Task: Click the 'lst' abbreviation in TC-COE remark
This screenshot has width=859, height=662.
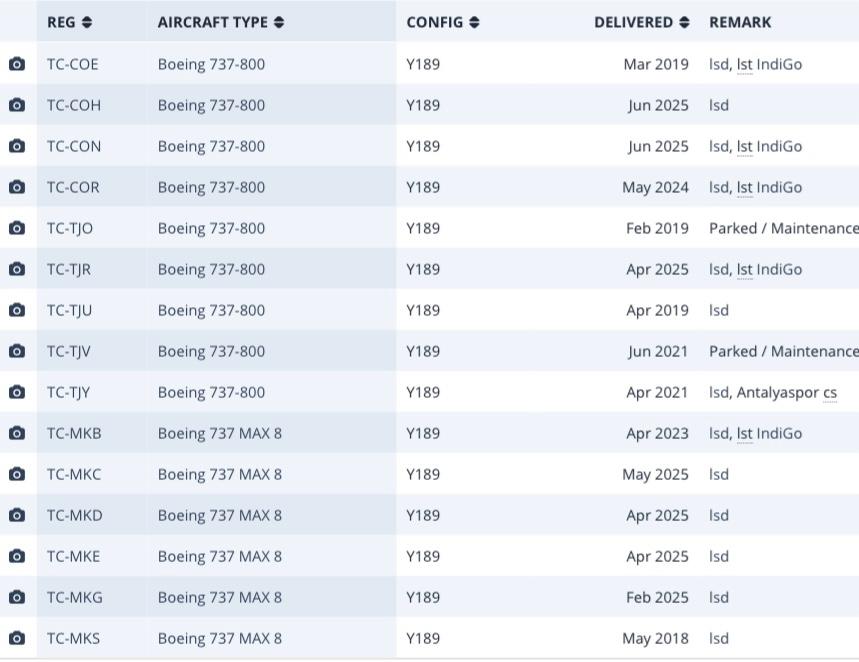Action: 744,64
